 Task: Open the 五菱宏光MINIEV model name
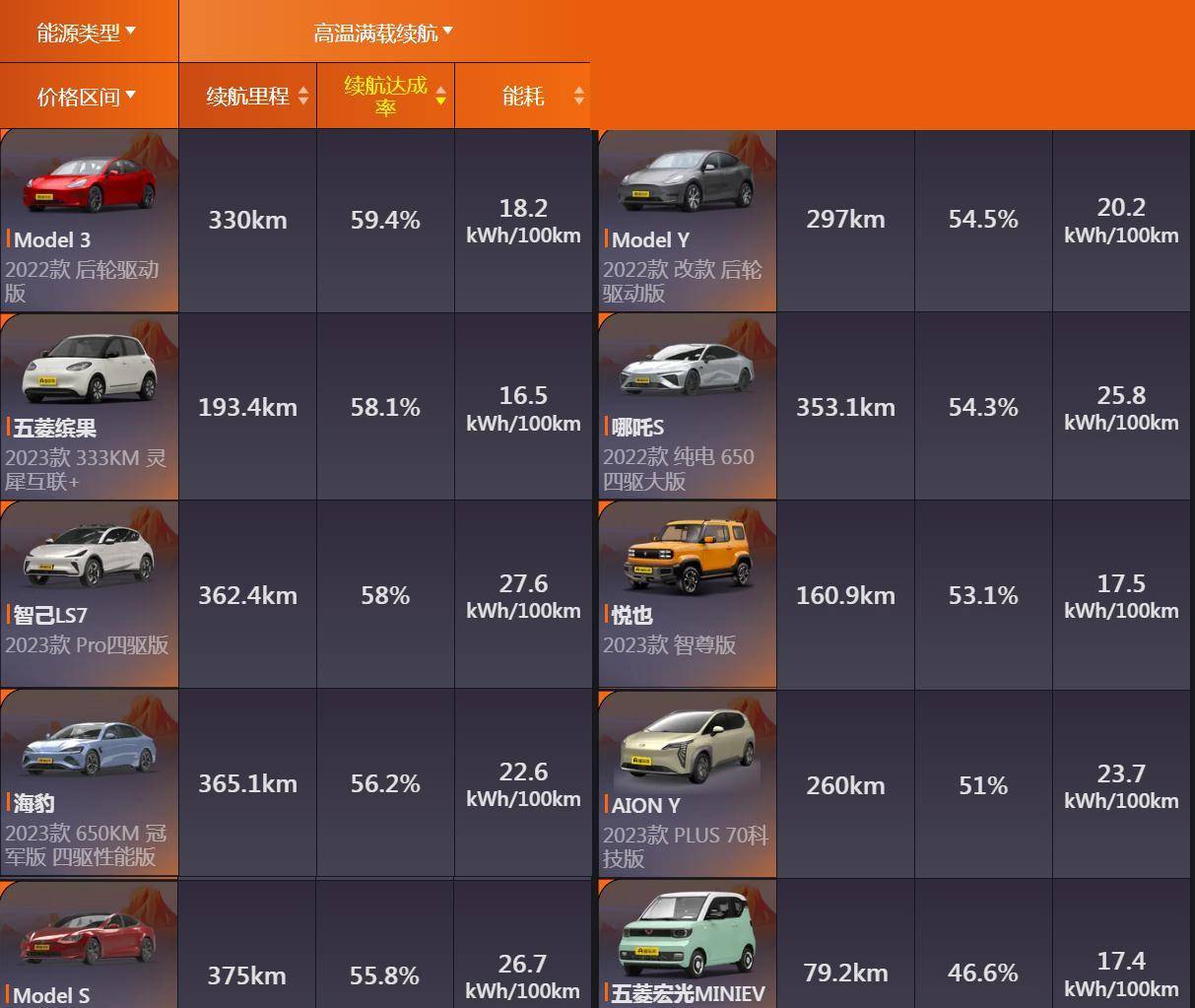pos(688,993)
